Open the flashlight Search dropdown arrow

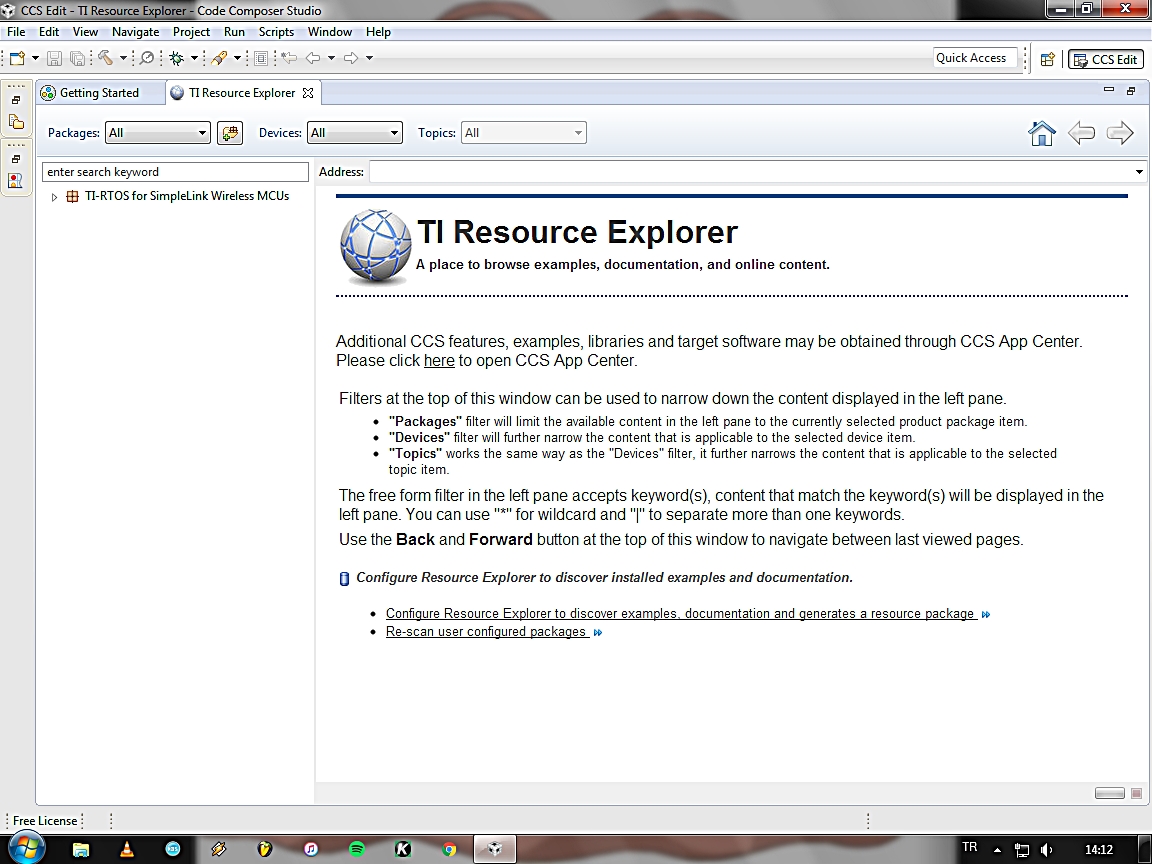[x=237, y=58]
